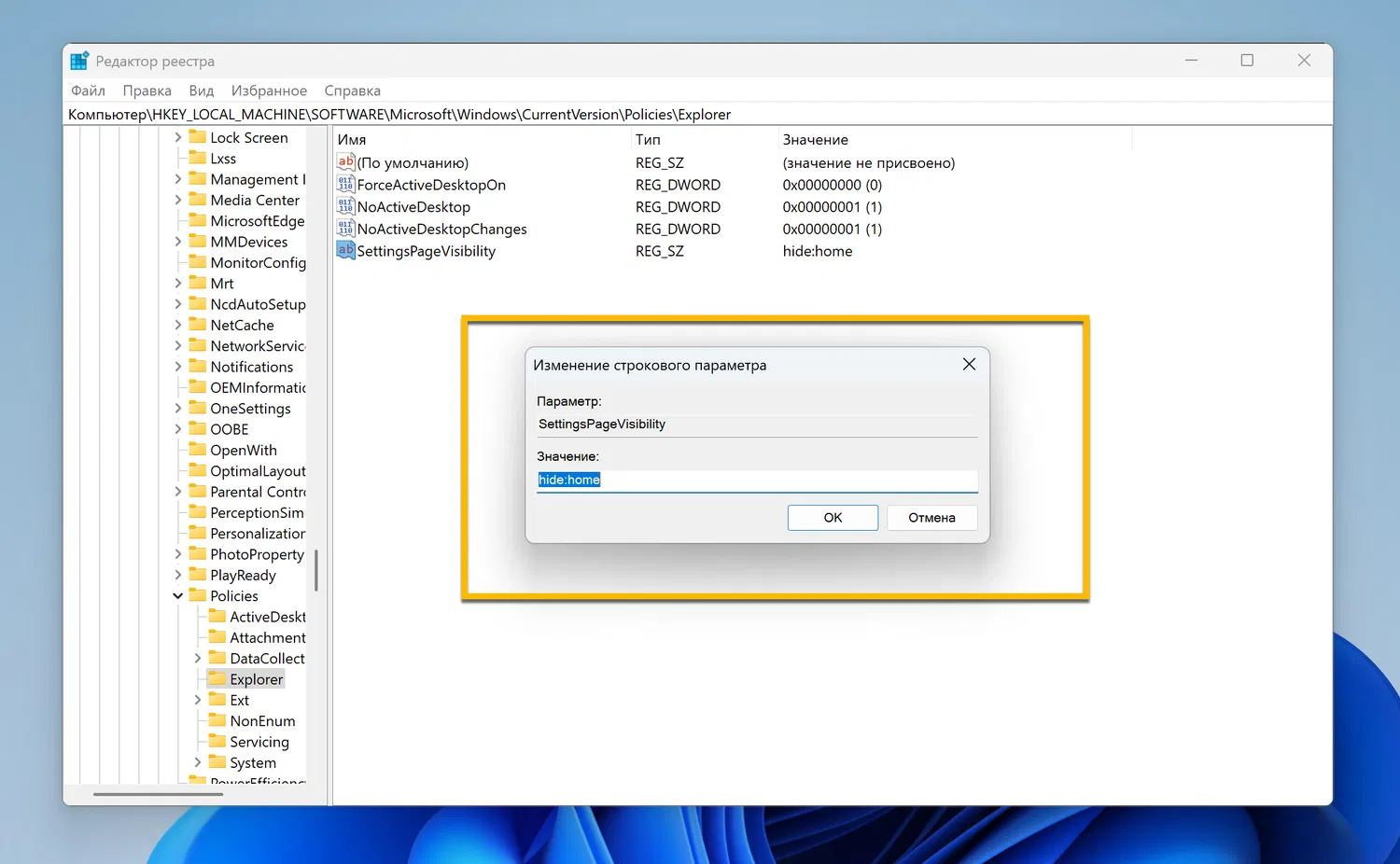Click the MicrosoftEdge folder icon
Screen dimensions: 1400x864
tap(197, 220)
